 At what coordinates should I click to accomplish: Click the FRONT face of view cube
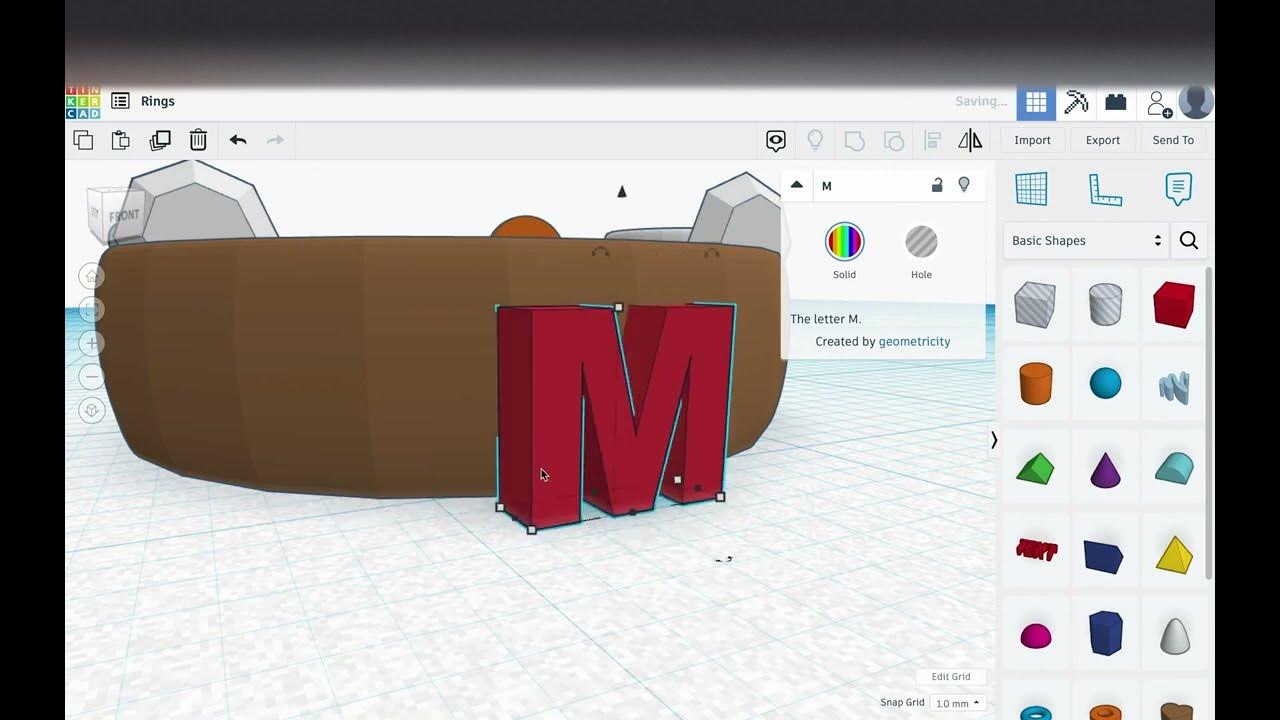click(x=122, y=214)
